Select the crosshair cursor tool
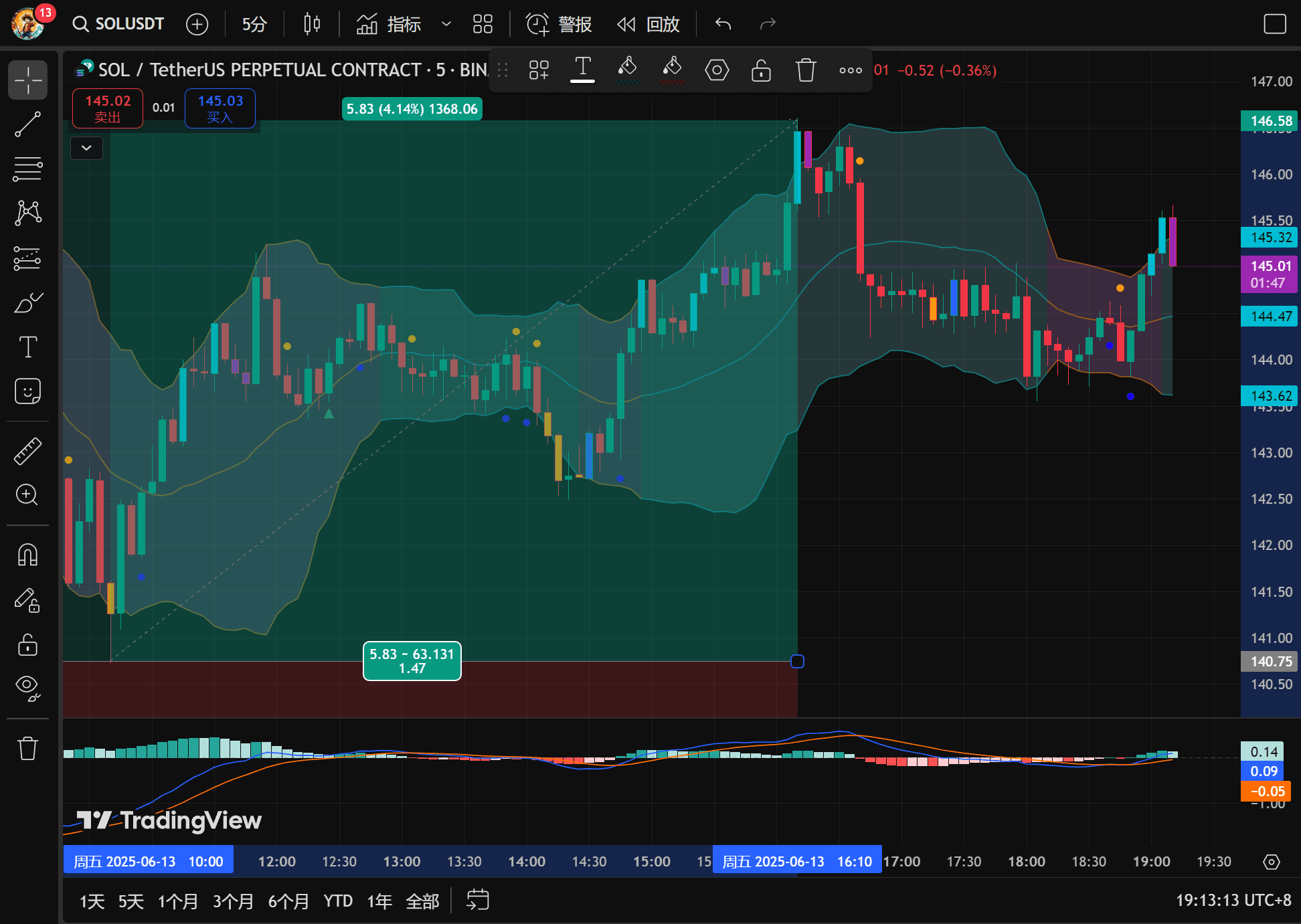 [28, 80]
